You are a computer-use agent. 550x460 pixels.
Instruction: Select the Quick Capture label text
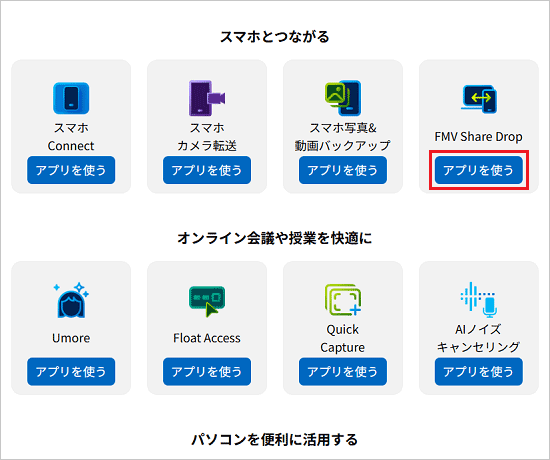point(343,338)
